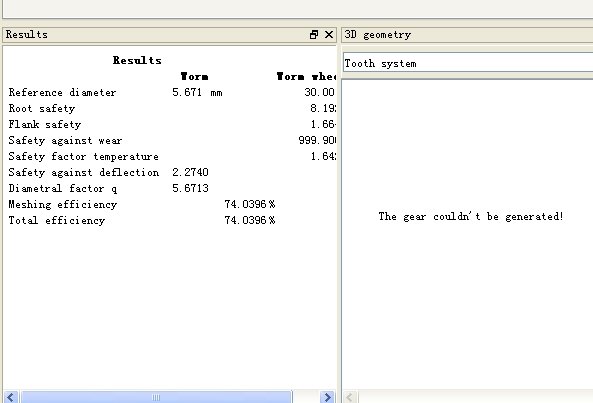Click the 5.6713 diametral factor value
593x403 pixels.
point(190,188)
